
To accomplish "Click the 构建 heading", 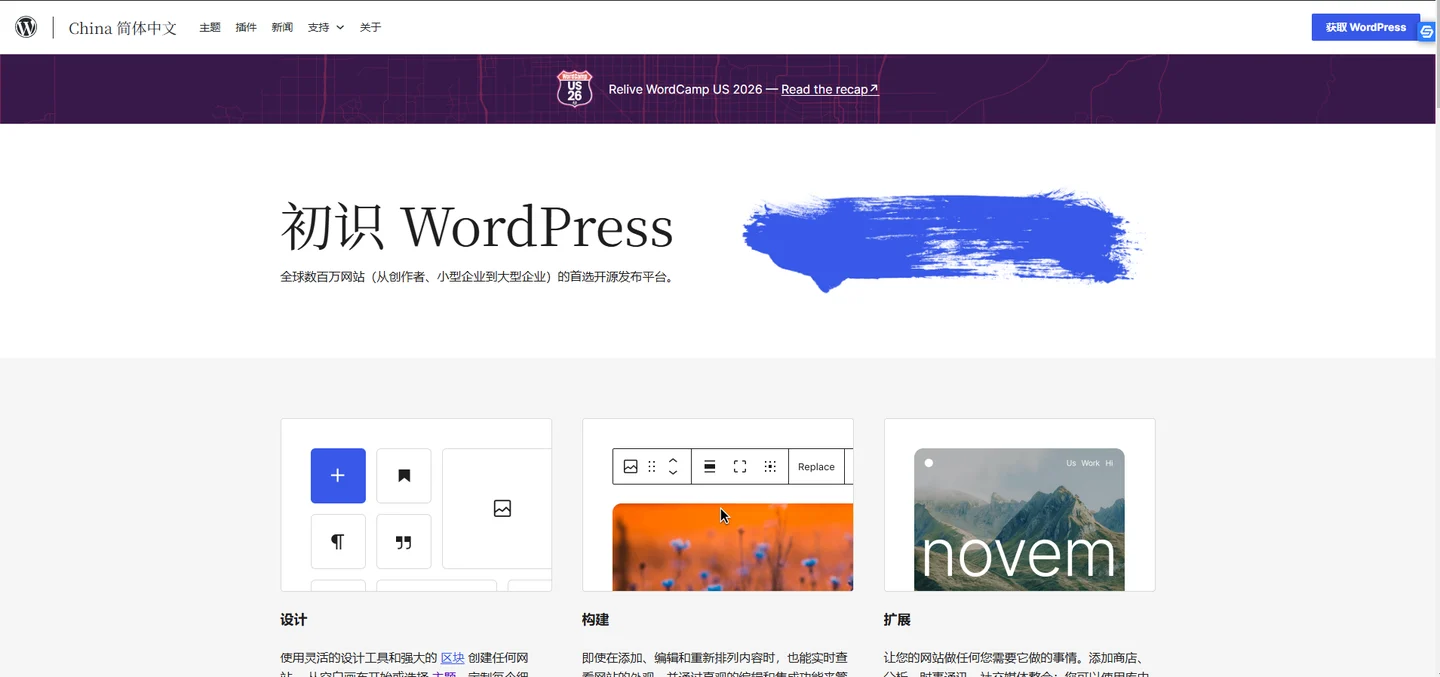I will 596,620.
